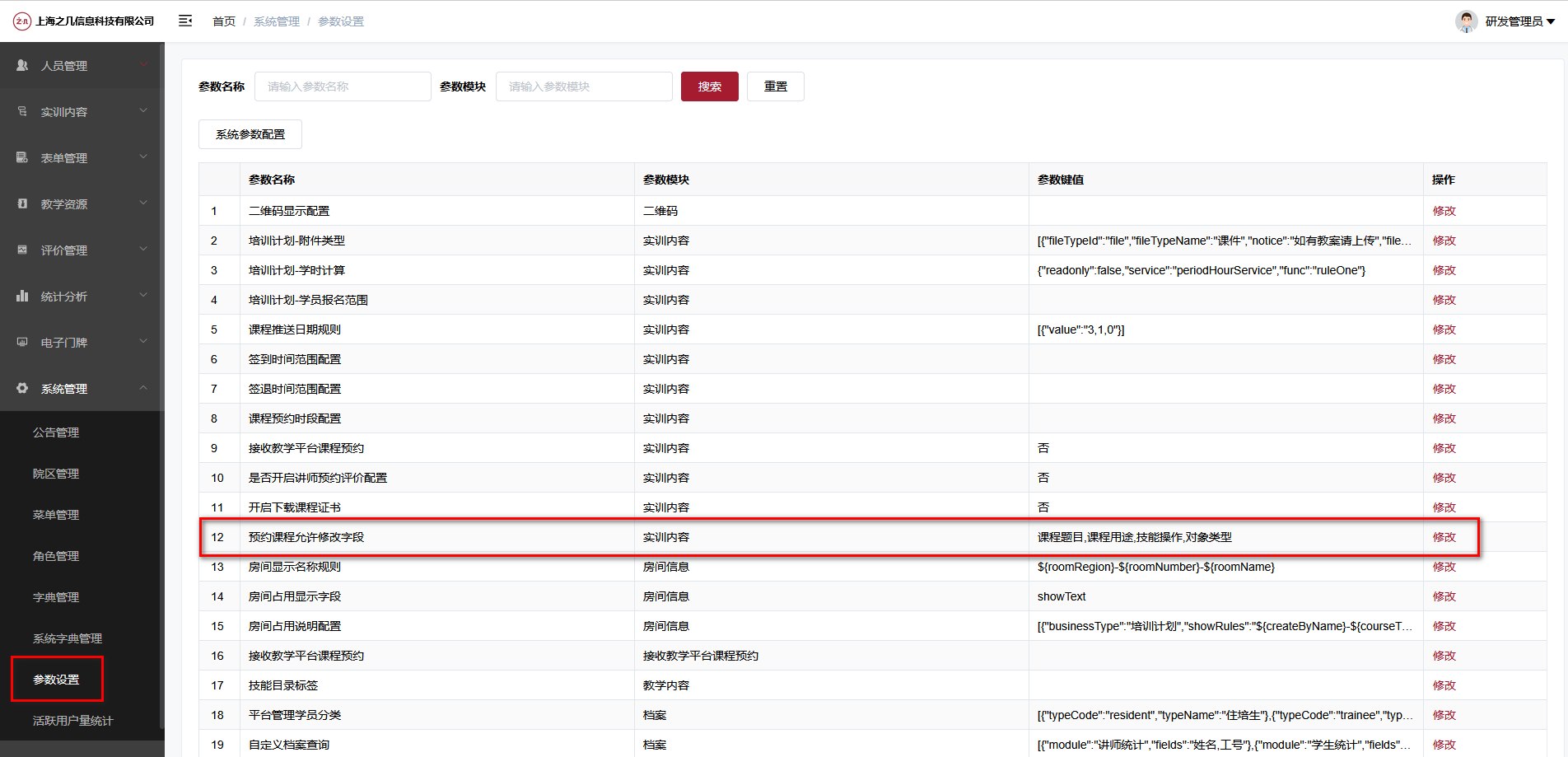Click 修改 for 二维码显示配置
Image resolution: width=1568 pixels, height=757 pixels.
coord(1444,211)
